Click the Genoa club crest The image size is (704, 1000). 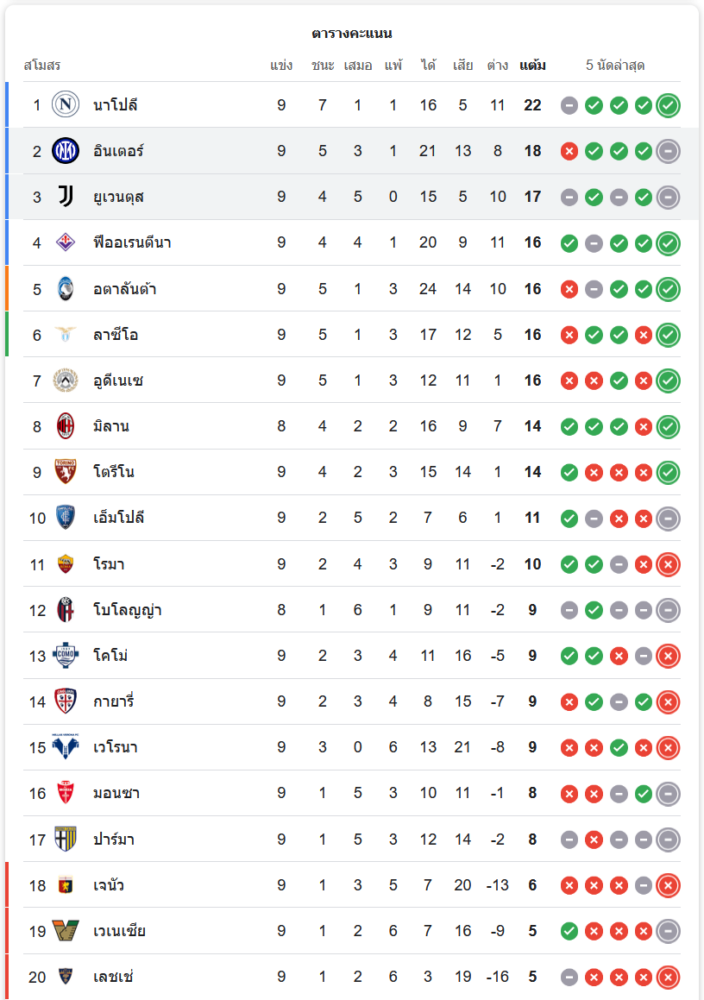(66, 885)
